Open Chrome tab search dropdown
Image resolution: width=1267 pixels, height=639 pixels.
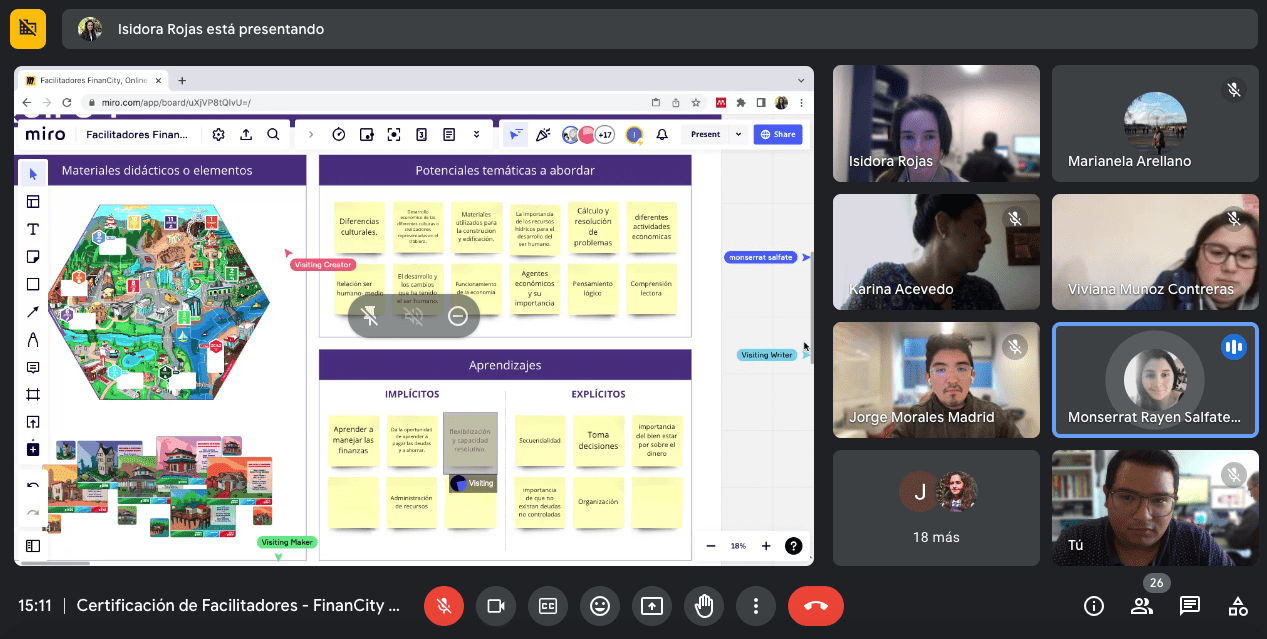802,80
